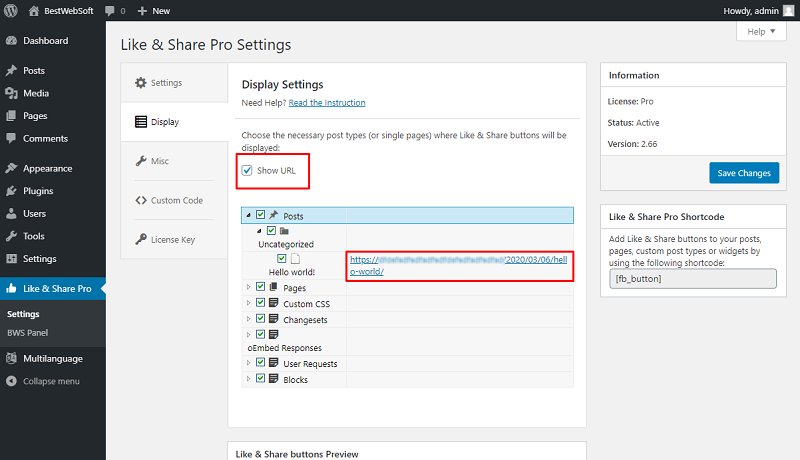
Task: Toggle the Changesets checkbox
Action: click(261, 318)
